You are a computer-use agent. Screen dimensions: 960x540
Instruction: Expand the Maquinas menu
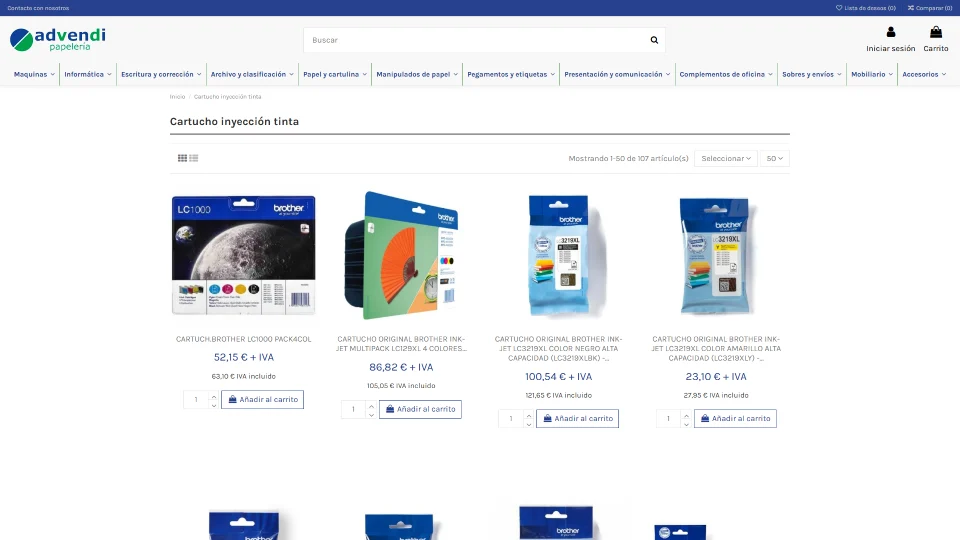pos(34,74)
